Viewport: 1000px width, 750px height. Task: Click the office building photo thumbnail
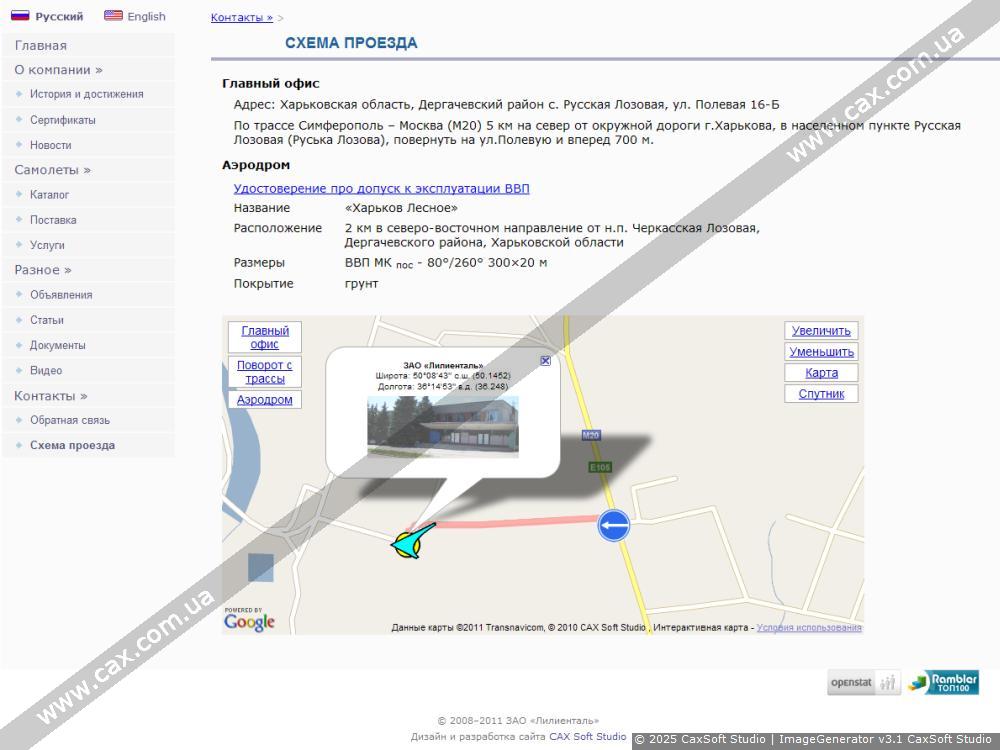pyautogui.click(x=442, y=427)
